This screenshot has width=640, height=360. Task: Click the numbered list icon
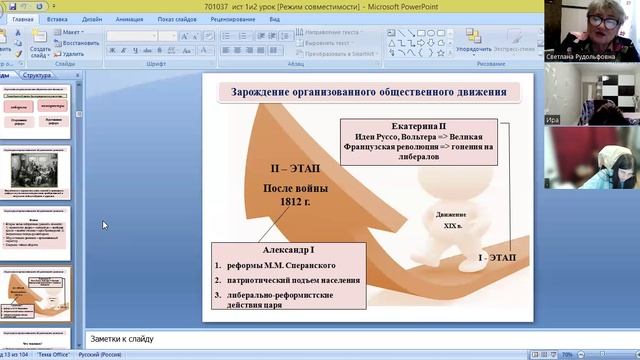click(x=243, y=36)
